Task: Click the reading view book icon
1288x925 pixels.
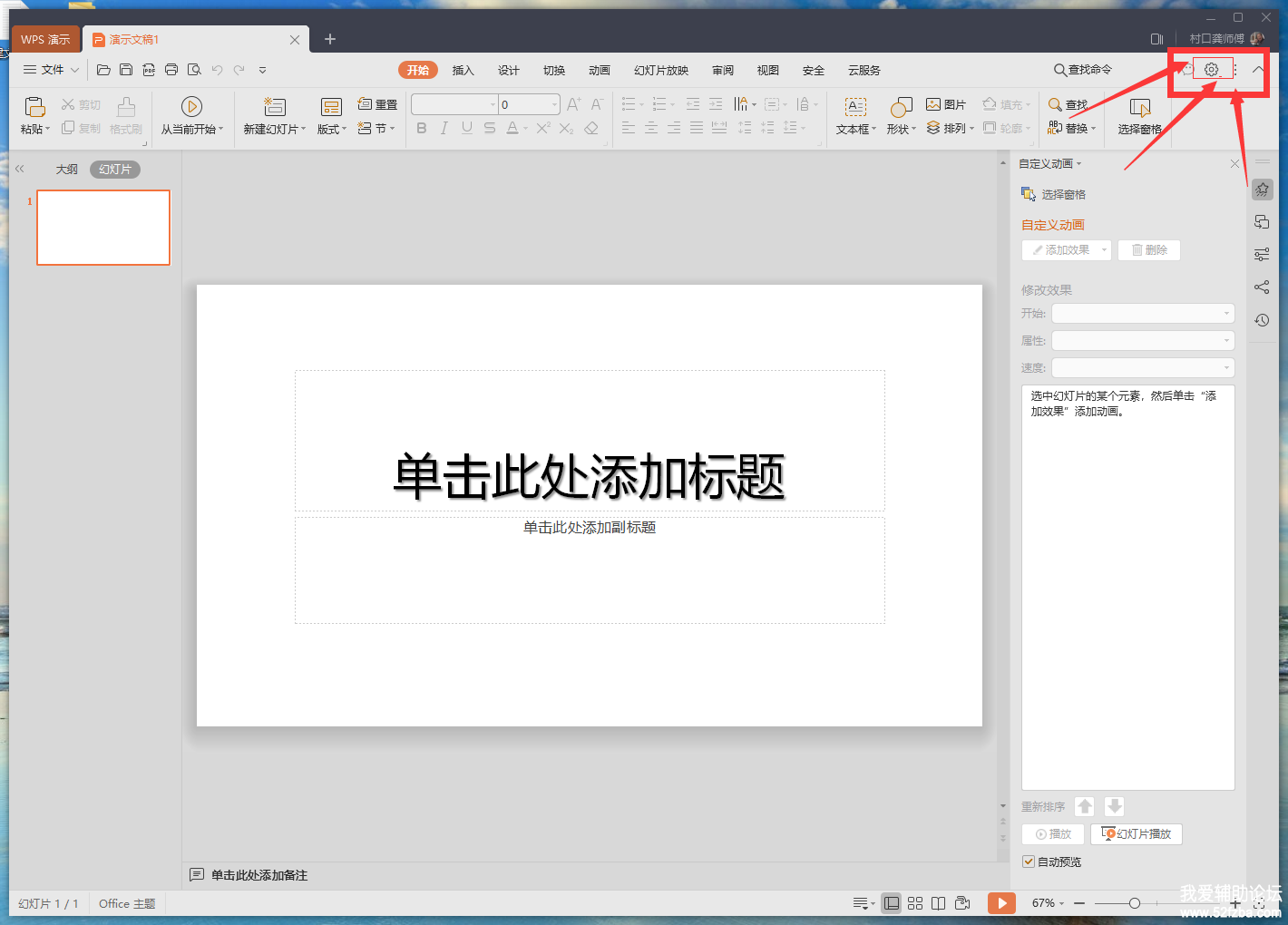Action: click(939, 903)
